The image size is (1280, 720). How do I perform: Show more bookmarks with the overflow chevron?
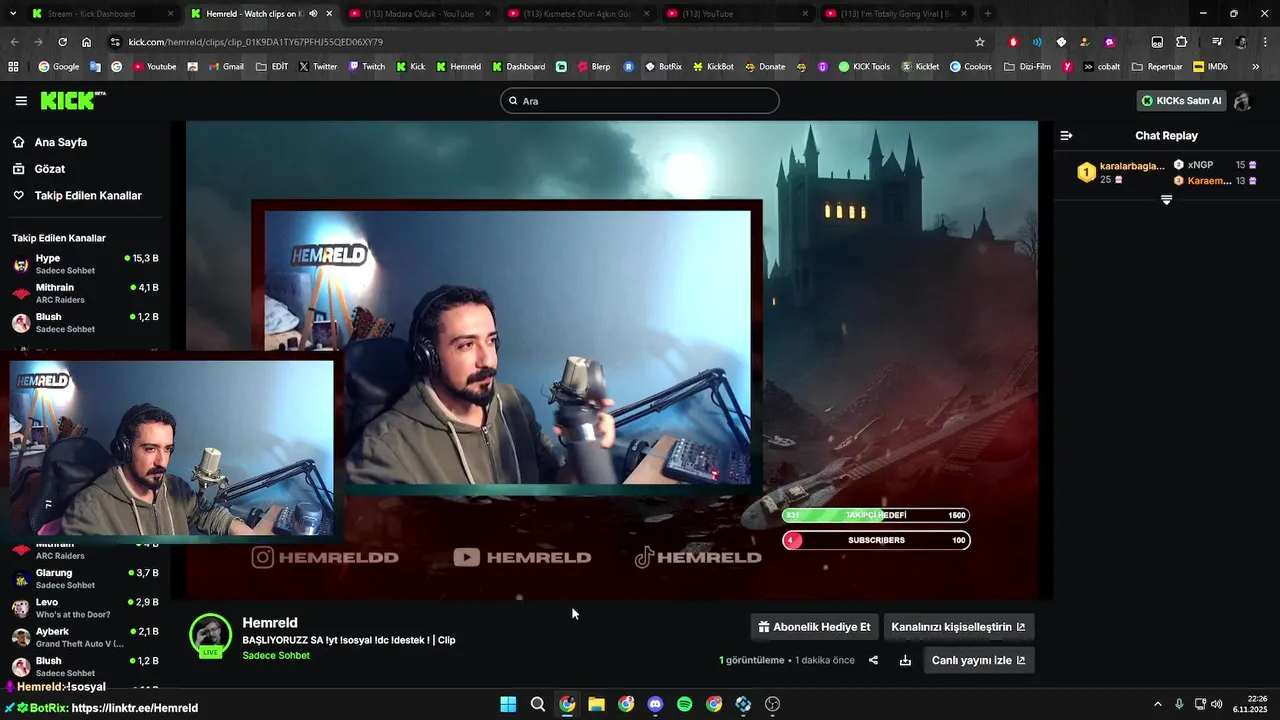(1256, 67)
